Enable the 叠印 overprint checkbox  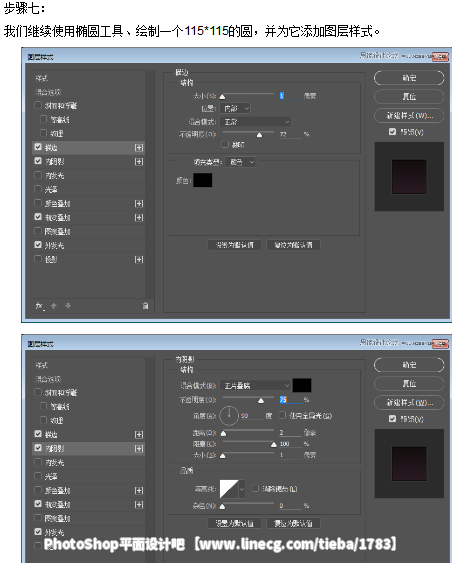click(225, 144)
